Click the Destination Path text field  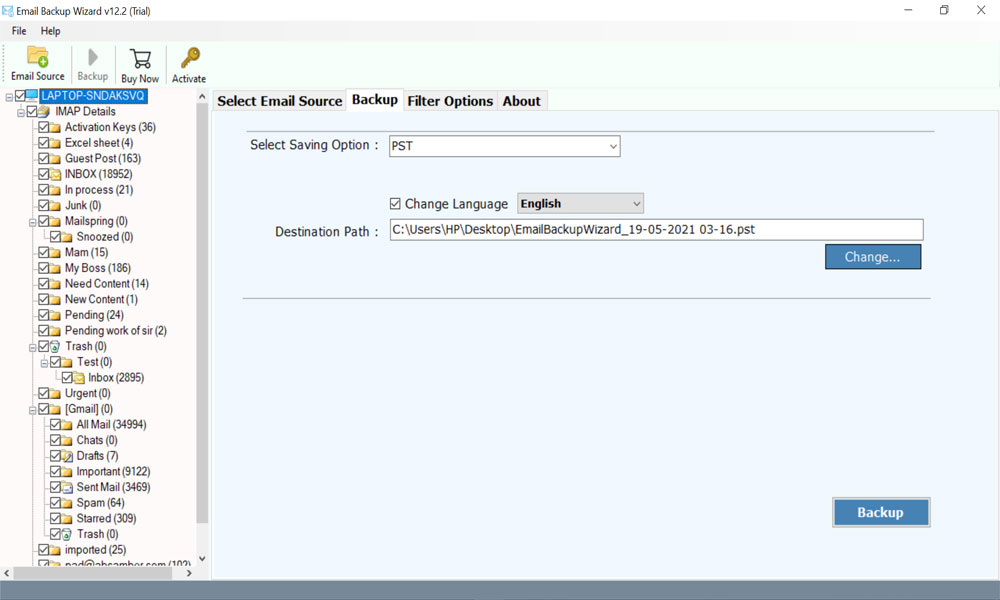(656, 230)
